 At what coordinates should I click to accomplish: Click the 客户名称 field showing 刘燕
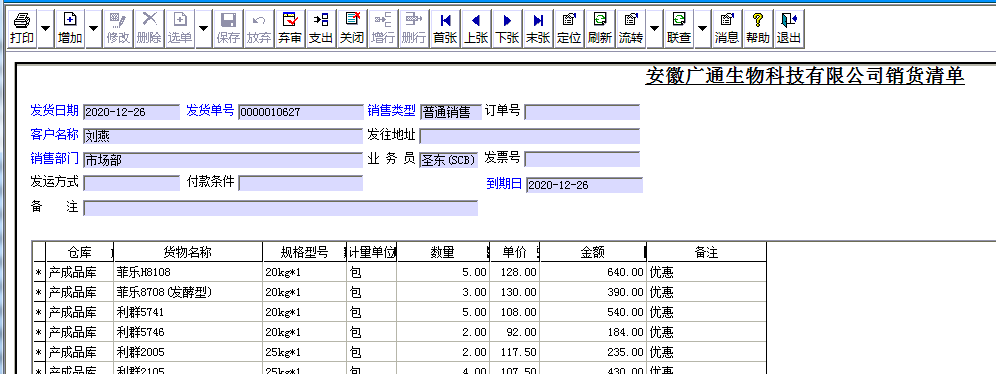point(222,137)
